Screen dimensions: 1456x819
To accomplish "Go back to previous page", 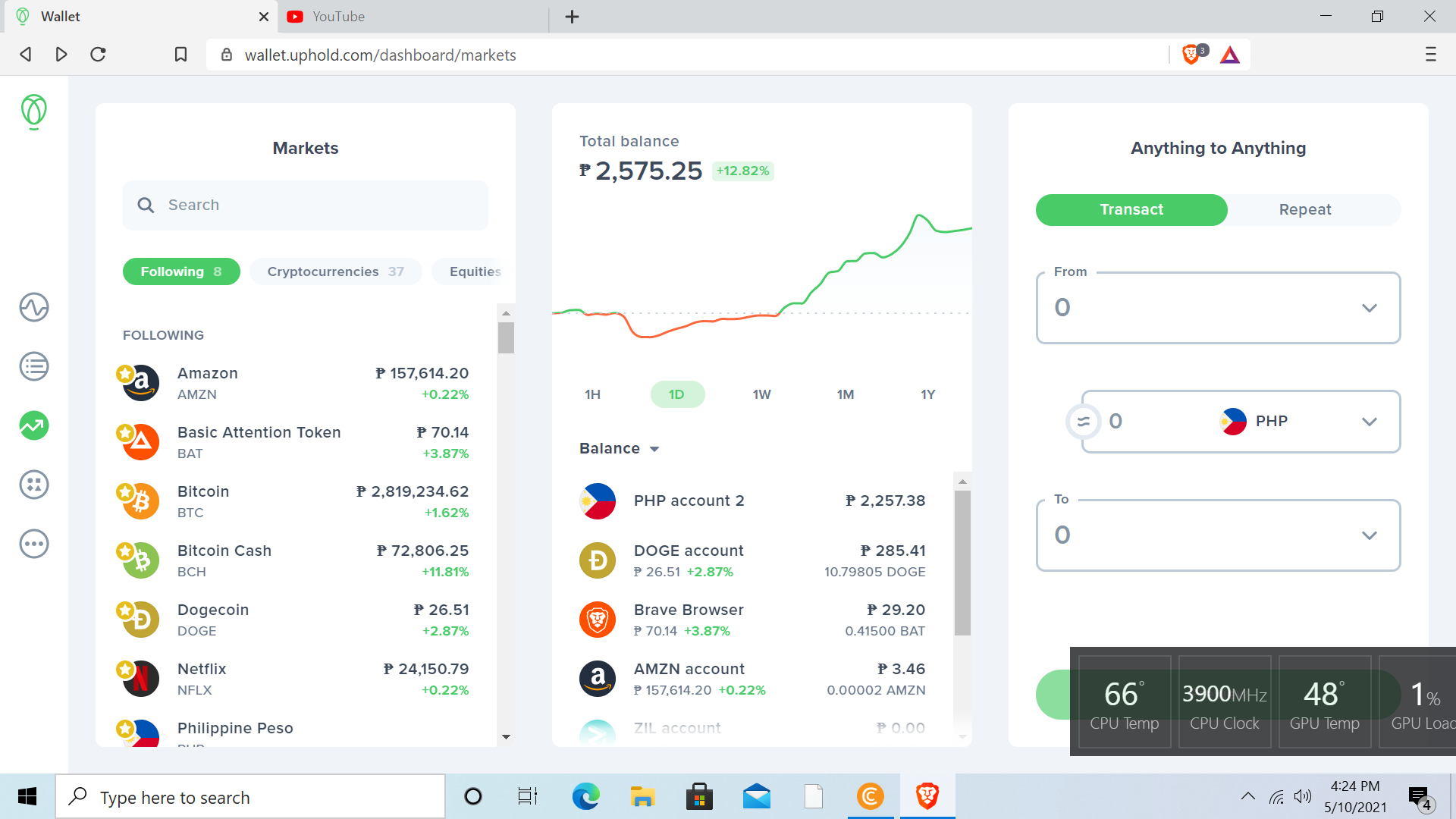I will pyautogui.click(x=26, y=55).
